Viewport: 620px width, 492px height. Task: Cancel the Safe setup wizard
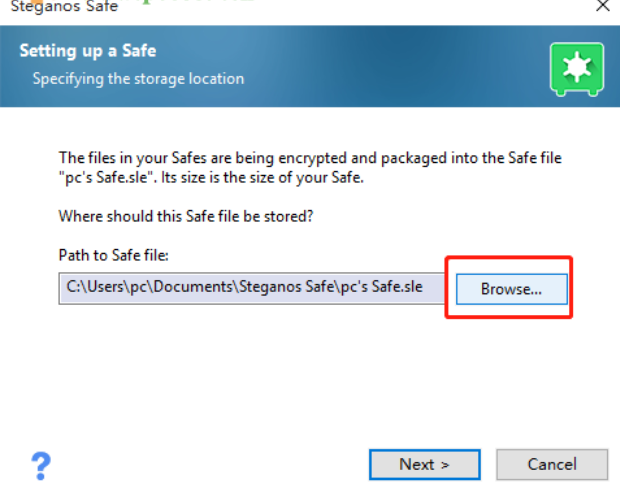[x=552, y=464]
